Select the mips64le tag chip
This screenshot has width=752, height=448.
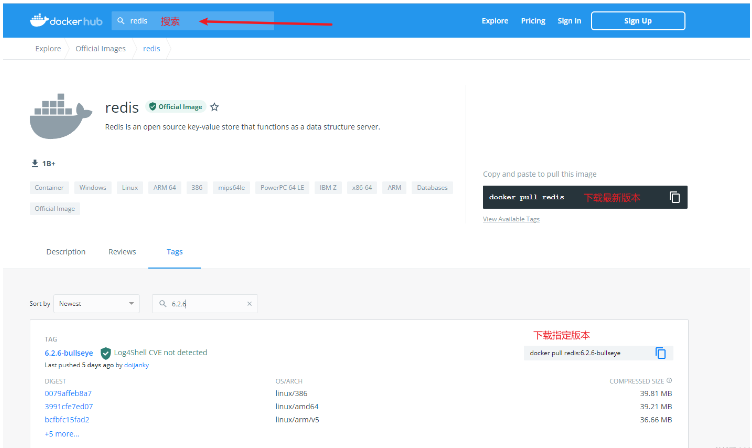(231, 188)
